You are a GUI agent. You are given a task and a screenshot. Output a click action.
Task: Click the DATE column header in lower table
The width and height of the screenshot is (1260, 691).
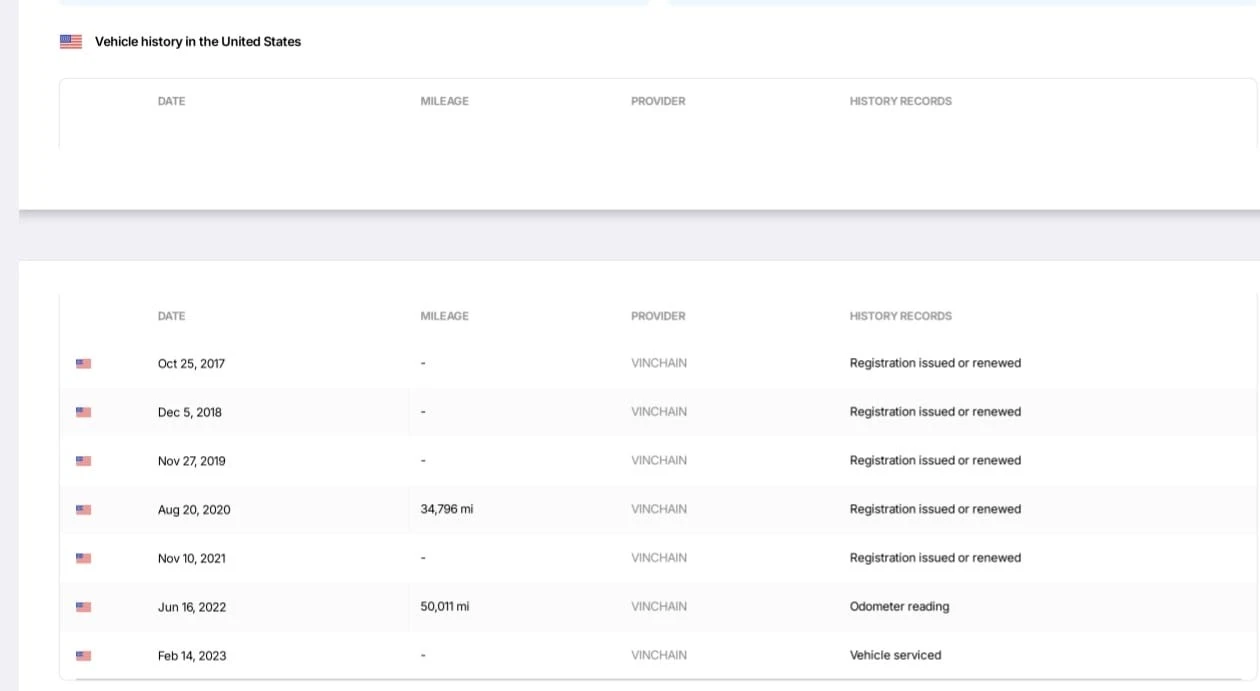(x=171, y=316)
